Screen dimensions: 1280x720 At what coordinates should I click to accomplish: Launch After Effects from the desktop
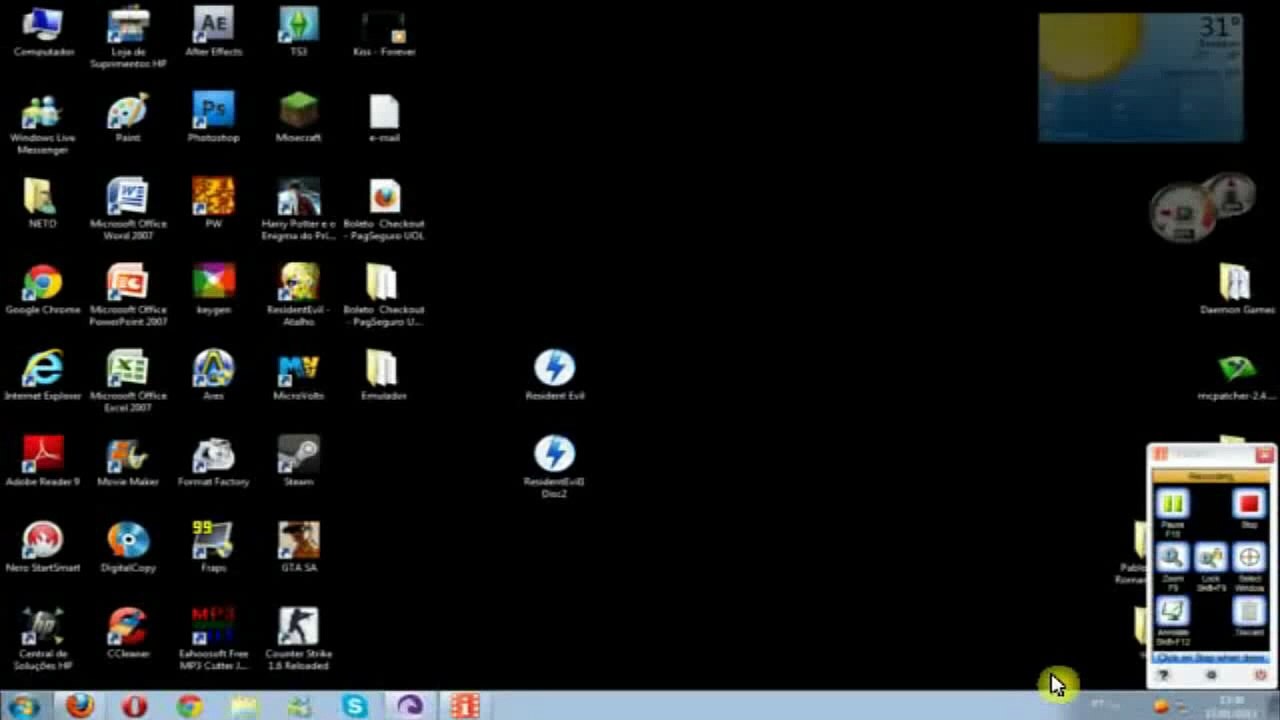(213, 32)
